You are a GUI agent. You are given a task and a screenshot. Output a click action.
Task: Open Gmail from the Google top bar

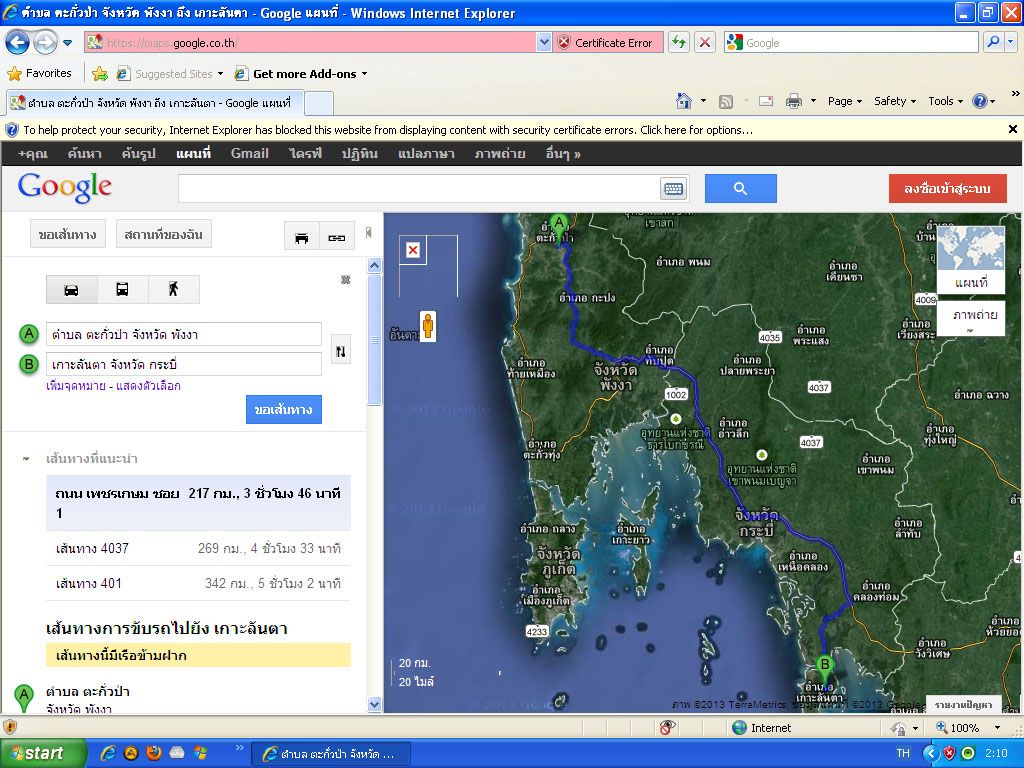tap(249, 154)
